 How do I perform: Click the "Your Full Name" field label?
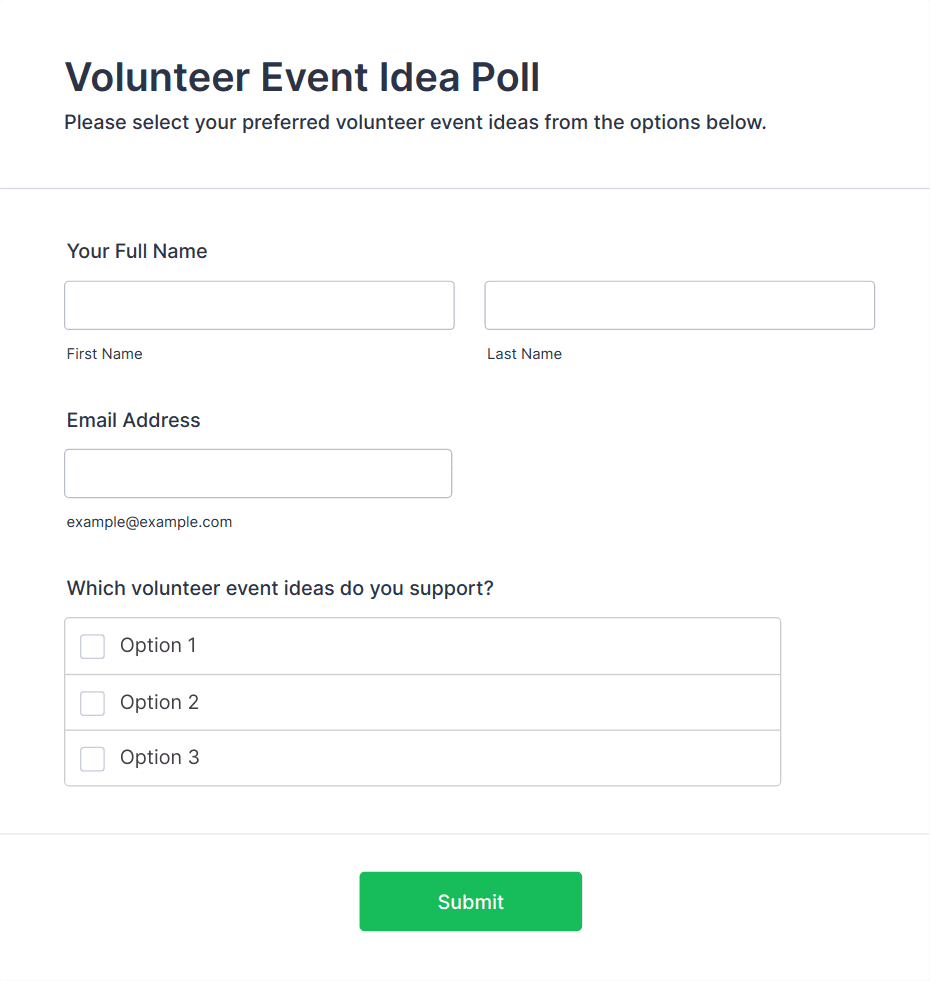tap(137, 251)
